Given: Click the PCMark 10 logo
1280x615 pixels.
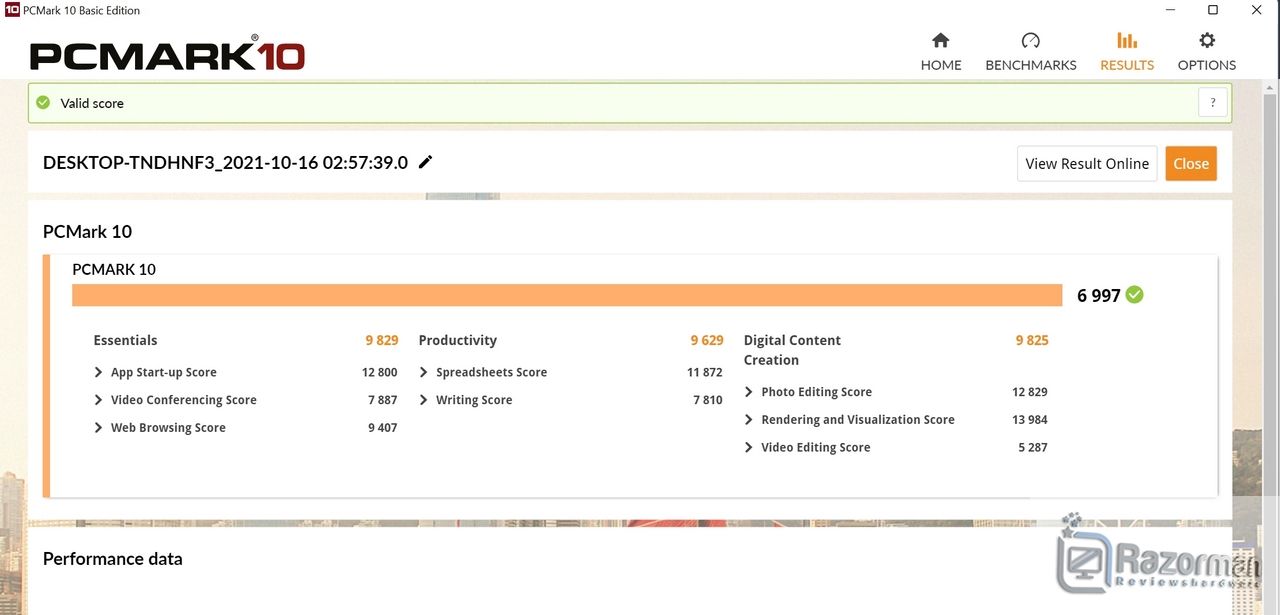Looking at the screenshot, I should click(x=167, y=55).
